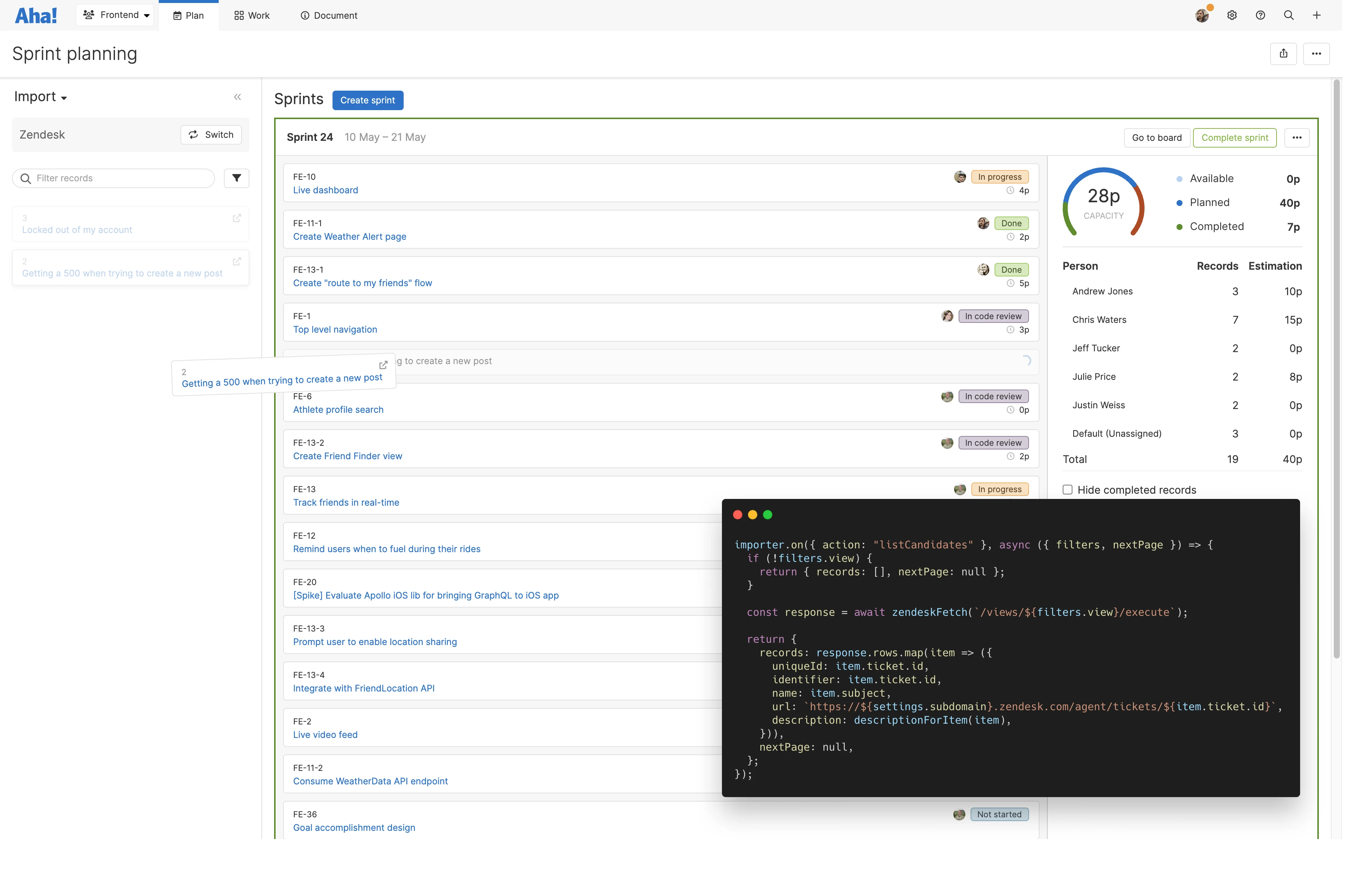Open the filter funnel icon
1372x884 pixels.
point(236,178)
